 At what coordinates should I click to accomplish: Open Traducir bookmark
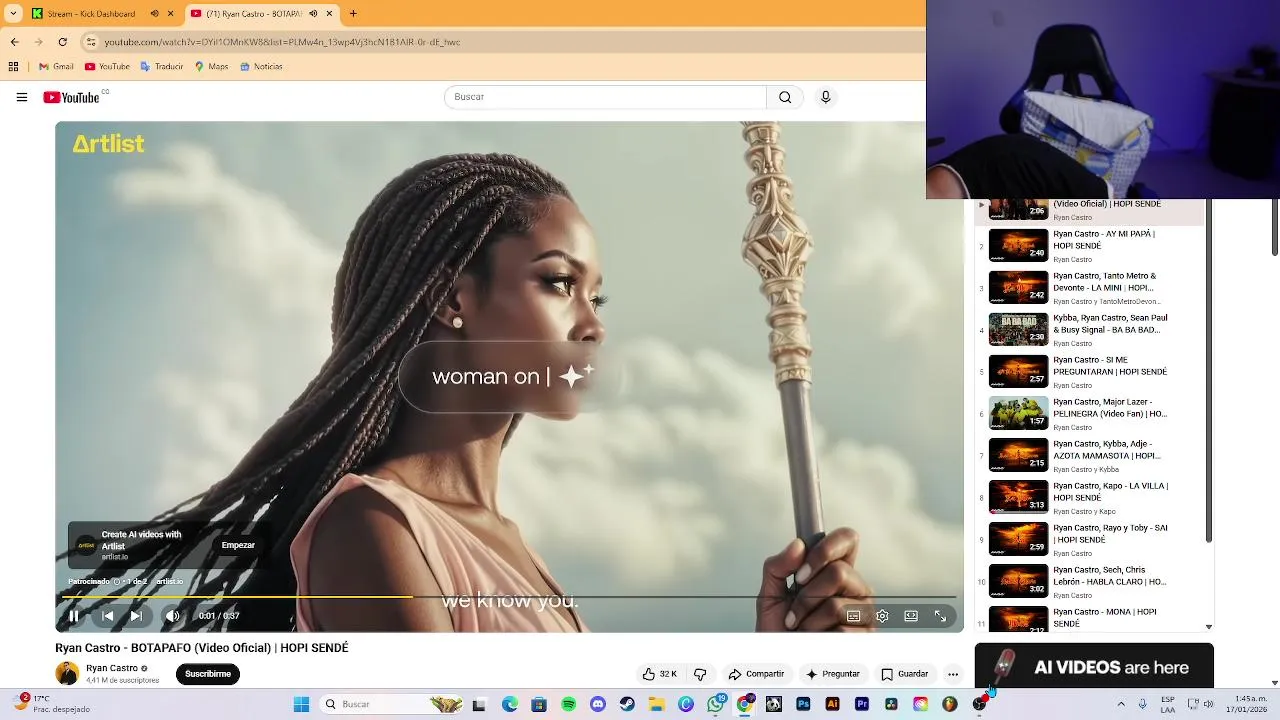(161, 67)
